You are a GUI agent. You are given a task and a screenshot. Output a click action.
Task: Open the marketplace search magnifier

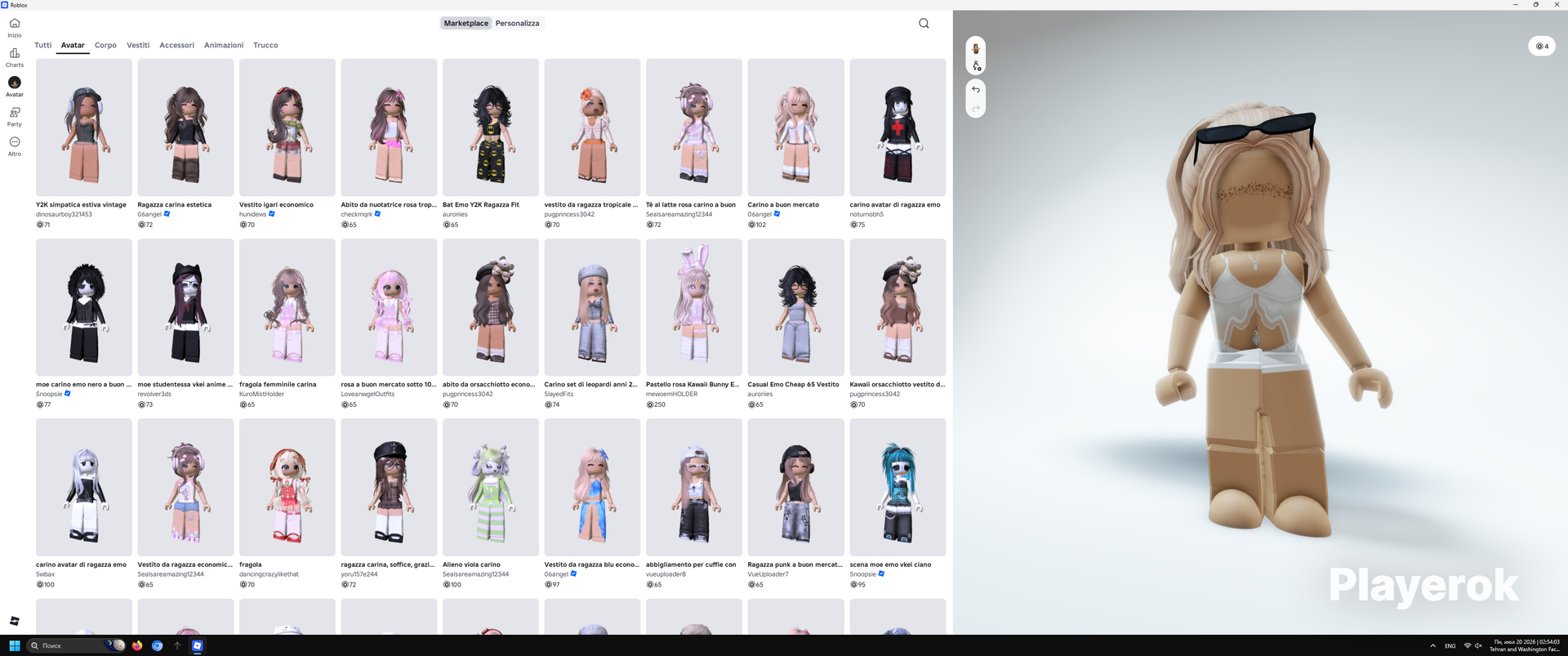[x=924, y=24]
